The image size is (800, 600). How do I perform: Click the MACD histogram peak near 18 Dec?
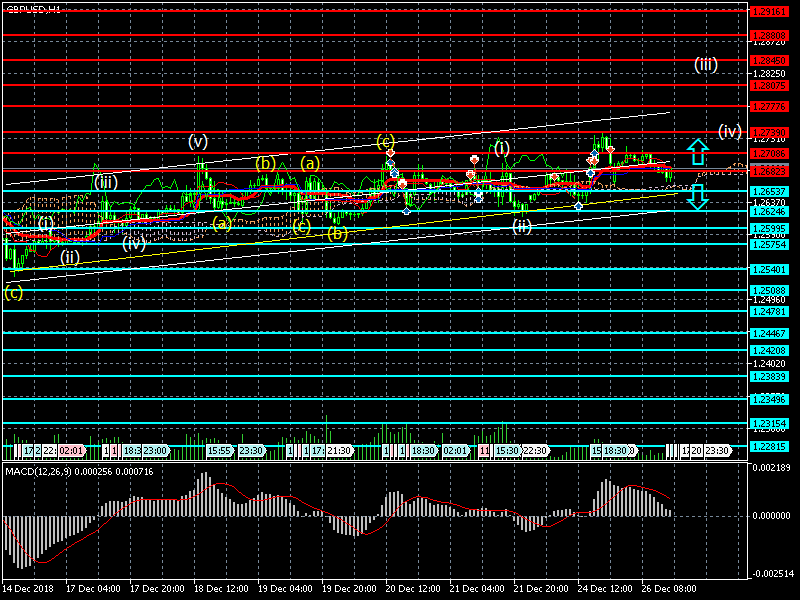coord(207,477)
